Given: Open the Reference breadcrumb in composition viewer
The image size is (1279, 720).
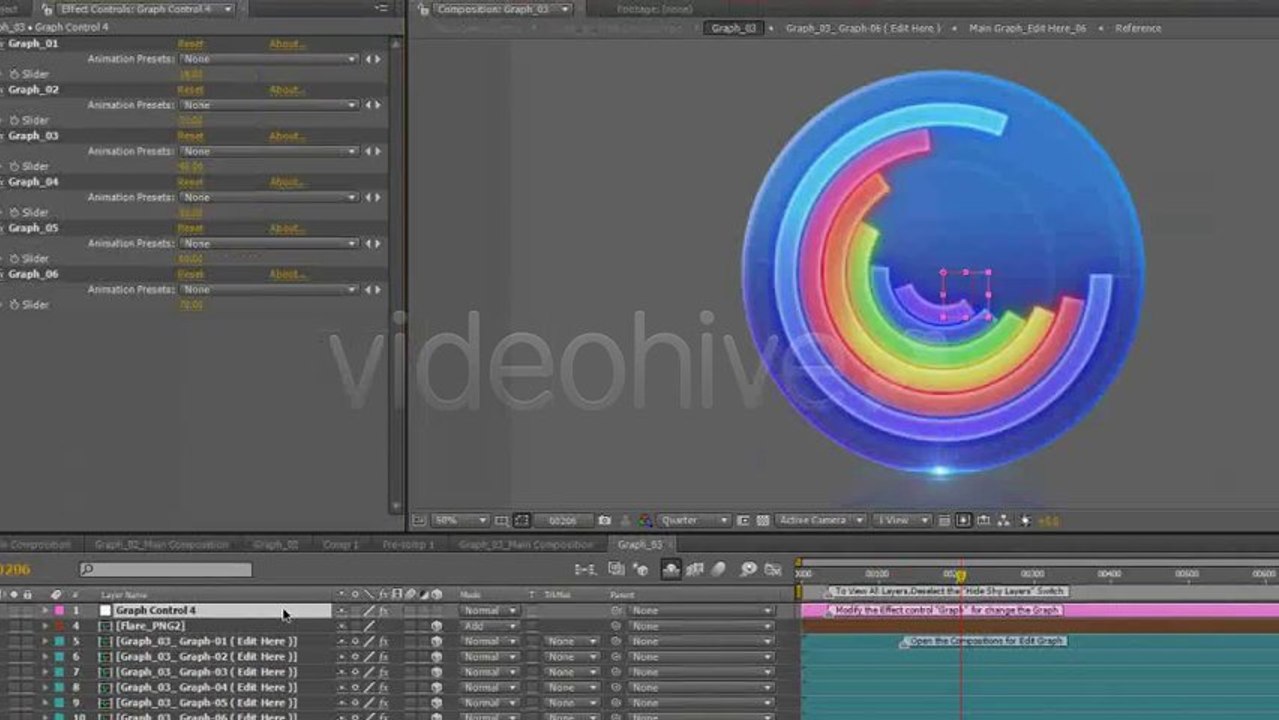Looking at the screenshot, I should pos(1138,28).
